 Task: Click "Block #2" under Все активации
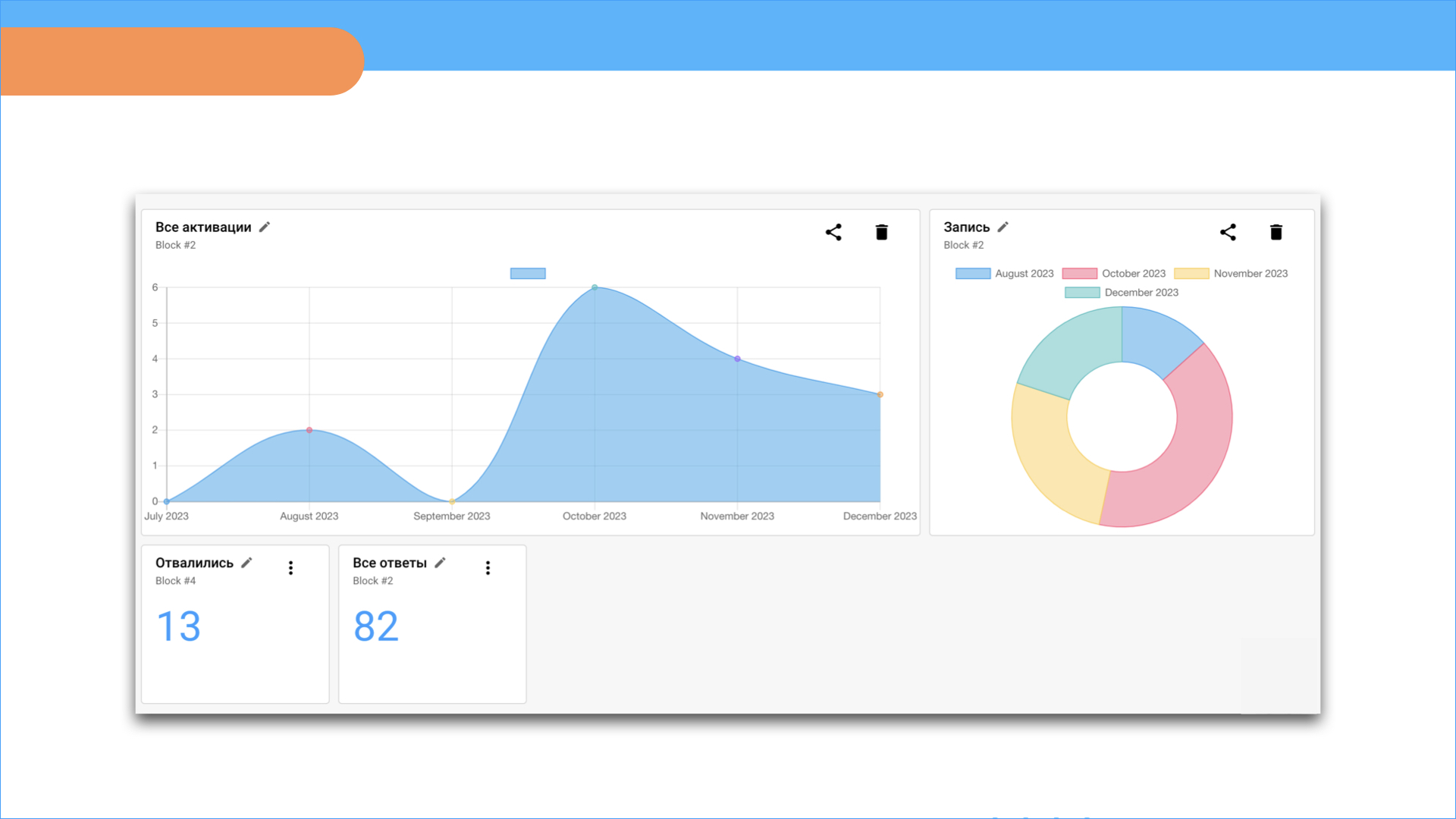coord(175,245)
